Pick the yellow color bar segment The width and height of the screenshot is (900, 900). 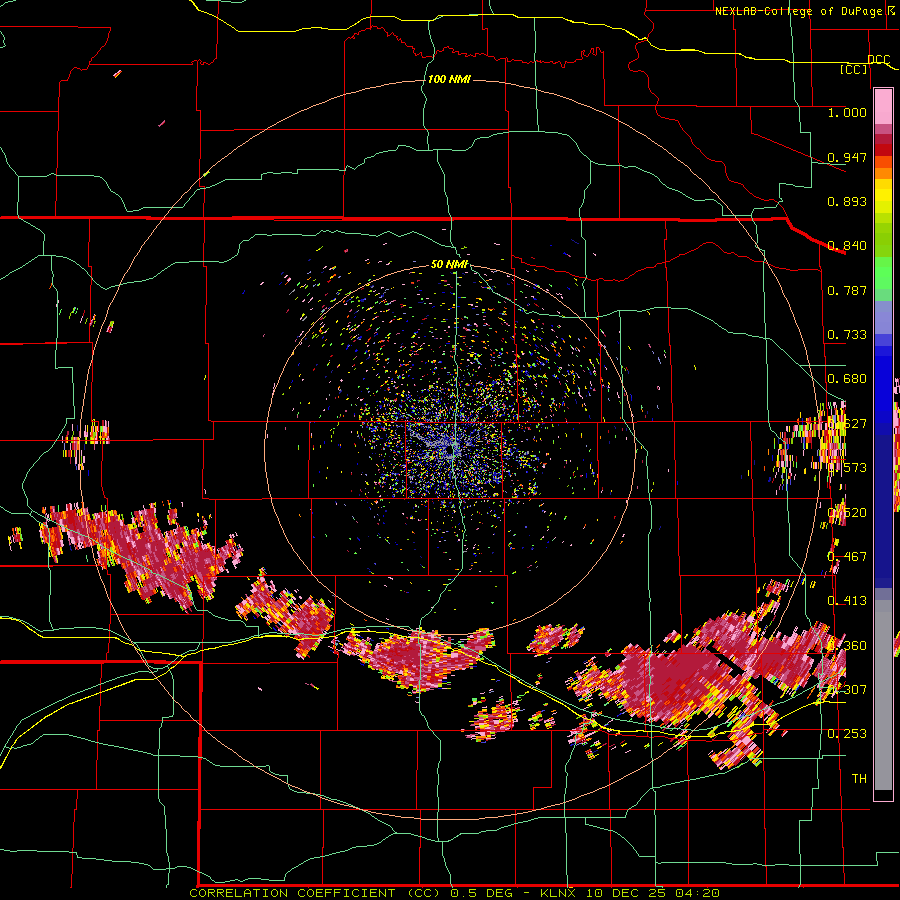click(x=883, y=196)
